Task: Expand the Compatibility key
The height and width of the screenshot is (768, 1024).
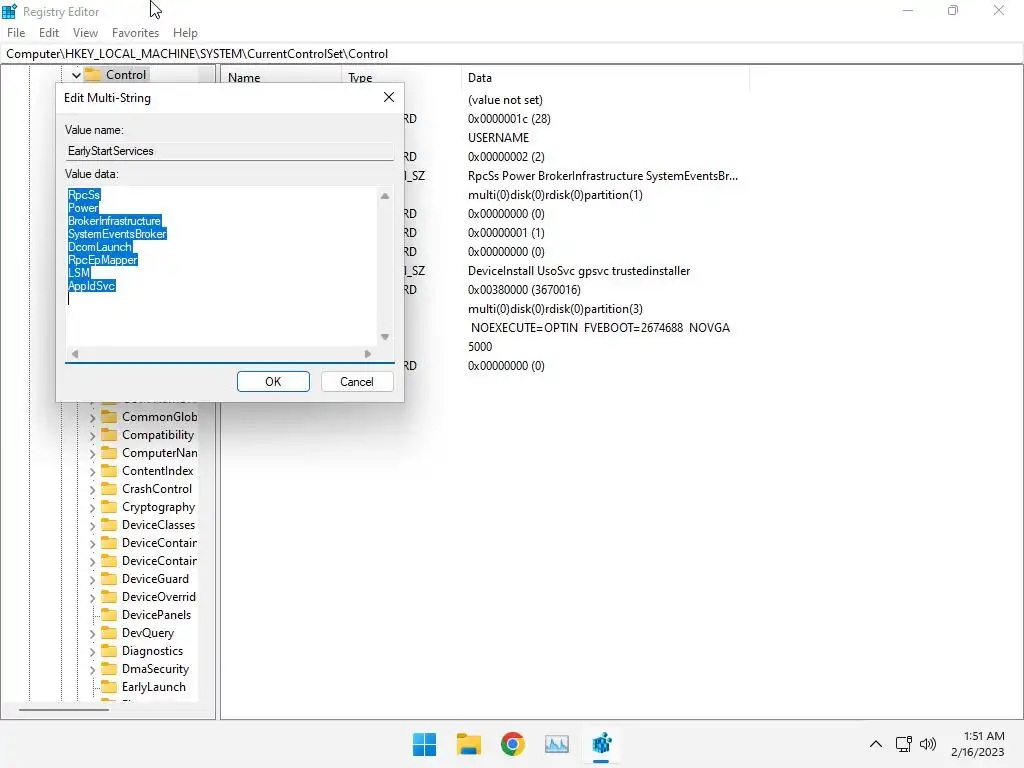Action: point(92,436)
